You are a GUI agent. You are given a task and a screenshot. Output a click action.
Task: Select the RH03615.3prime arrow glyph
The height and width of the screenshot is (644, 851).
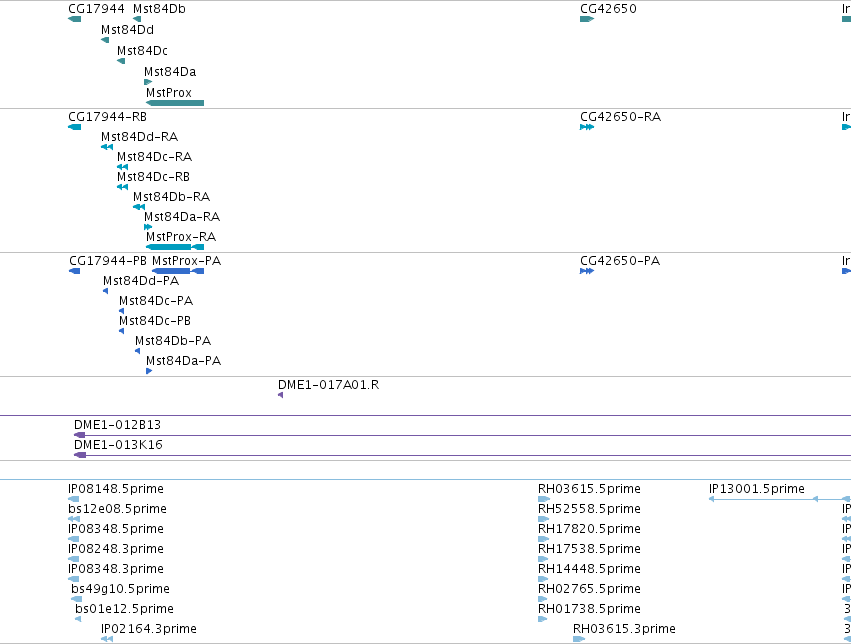point(579,639)
